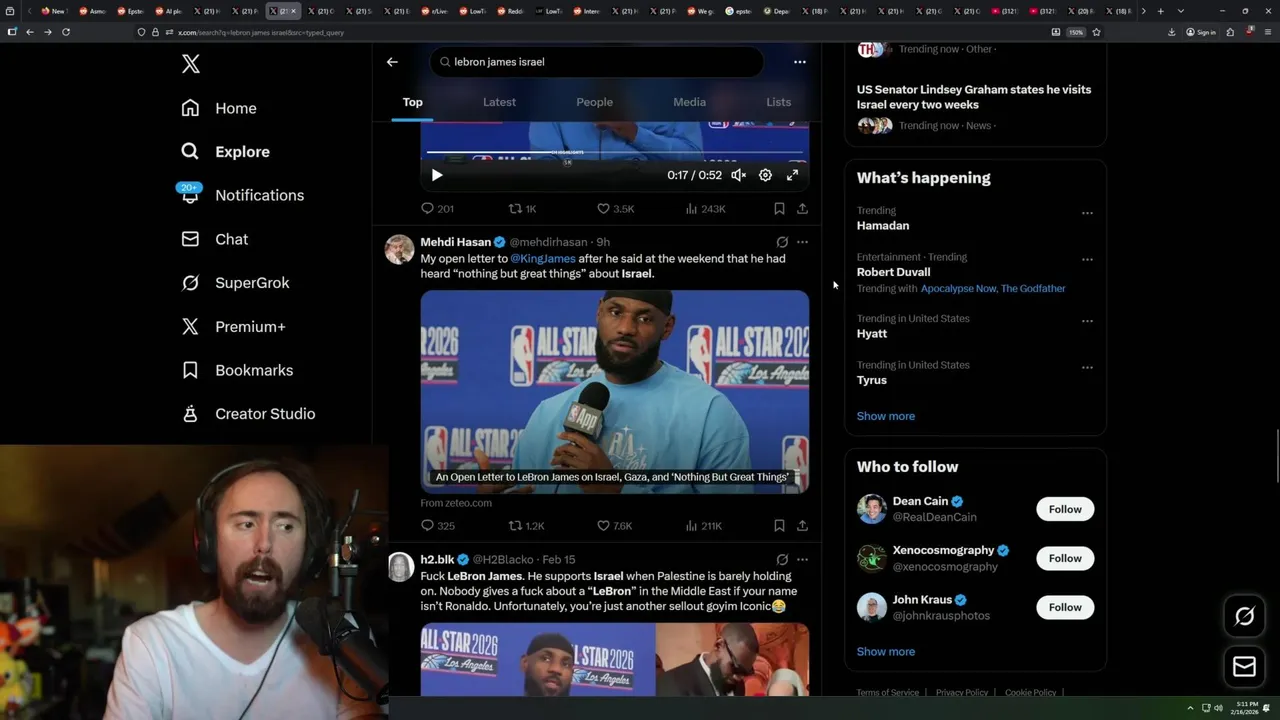The width and height of the screenshot is (1280, 720).
Task: Switch to the Top tab
Action: pos(412,102)
